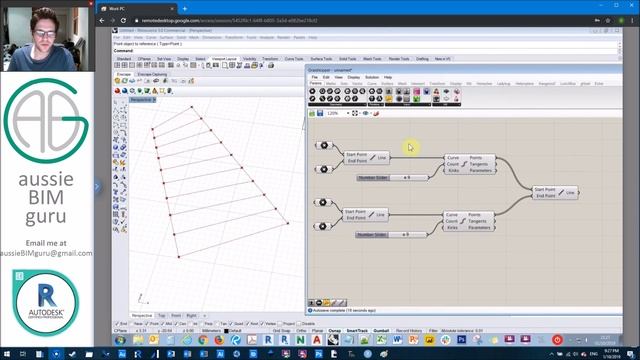Click the remote Windows 7 Start orb
Image resolution: width=640 pixels, height=360 pixels.
(120, 340)
